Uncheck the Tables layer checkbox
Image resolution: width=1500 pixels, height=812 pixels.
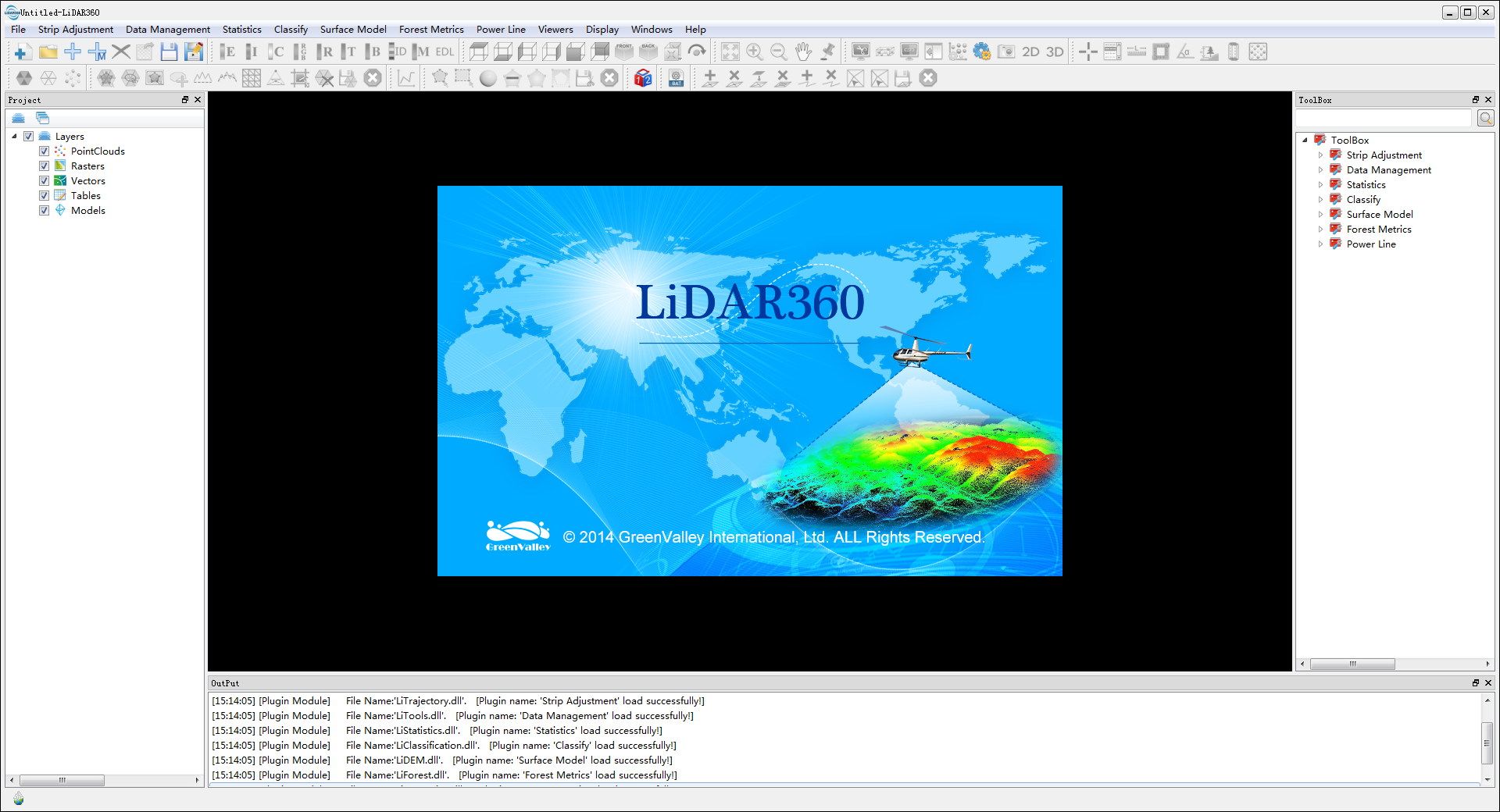(45, 196)
